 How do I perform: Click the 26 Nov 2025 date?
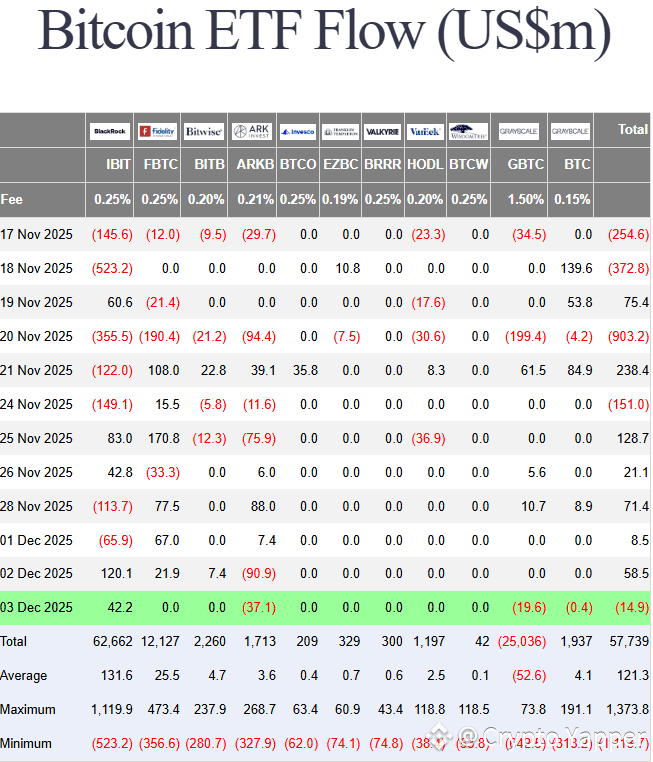click(36, 472)
